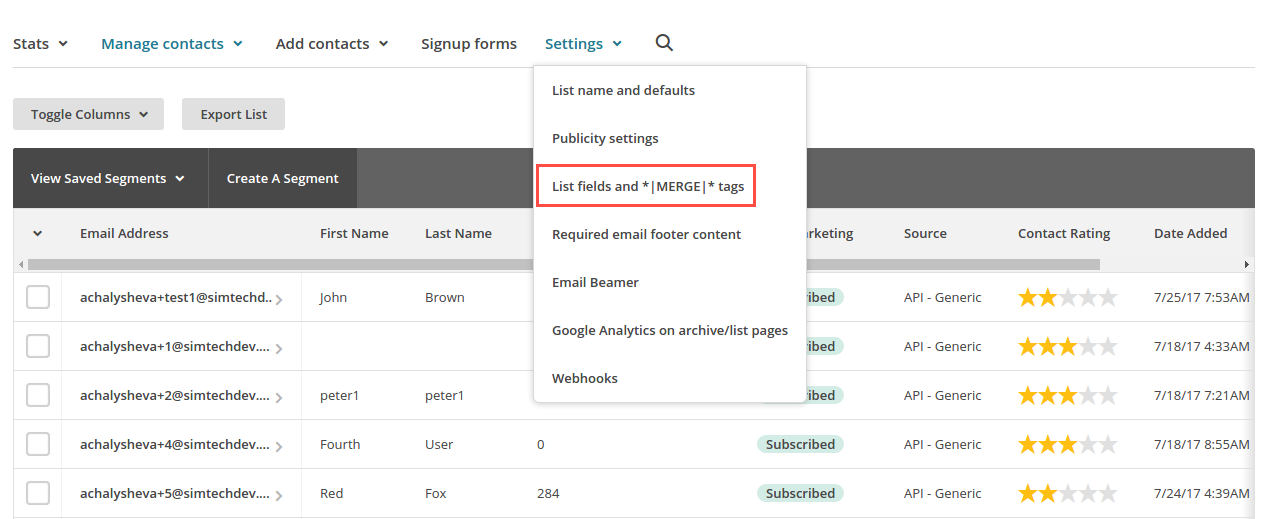Click Subscribed badge in Red Fox row
The image size is (1262, 519).
(800, 493)
